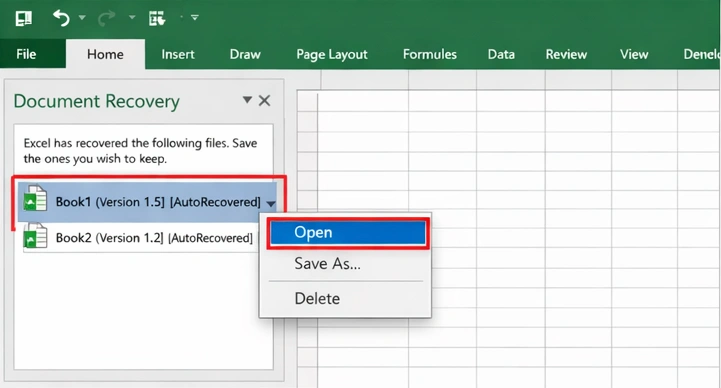Switch to the Insert tab
The width and height of the screenshot is (721, 388).
[178, 54]
